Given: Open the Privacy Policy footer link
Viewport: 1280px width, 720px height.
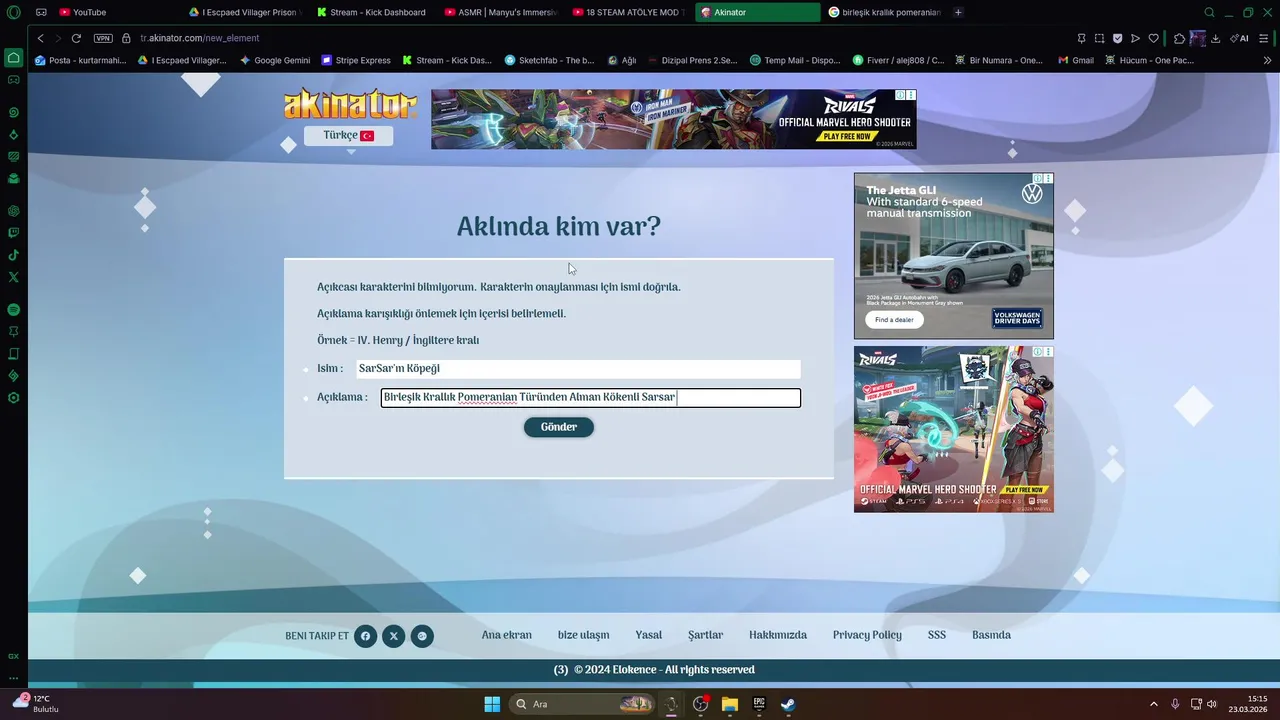Looking at the screenshot, I should click(867, 636).
